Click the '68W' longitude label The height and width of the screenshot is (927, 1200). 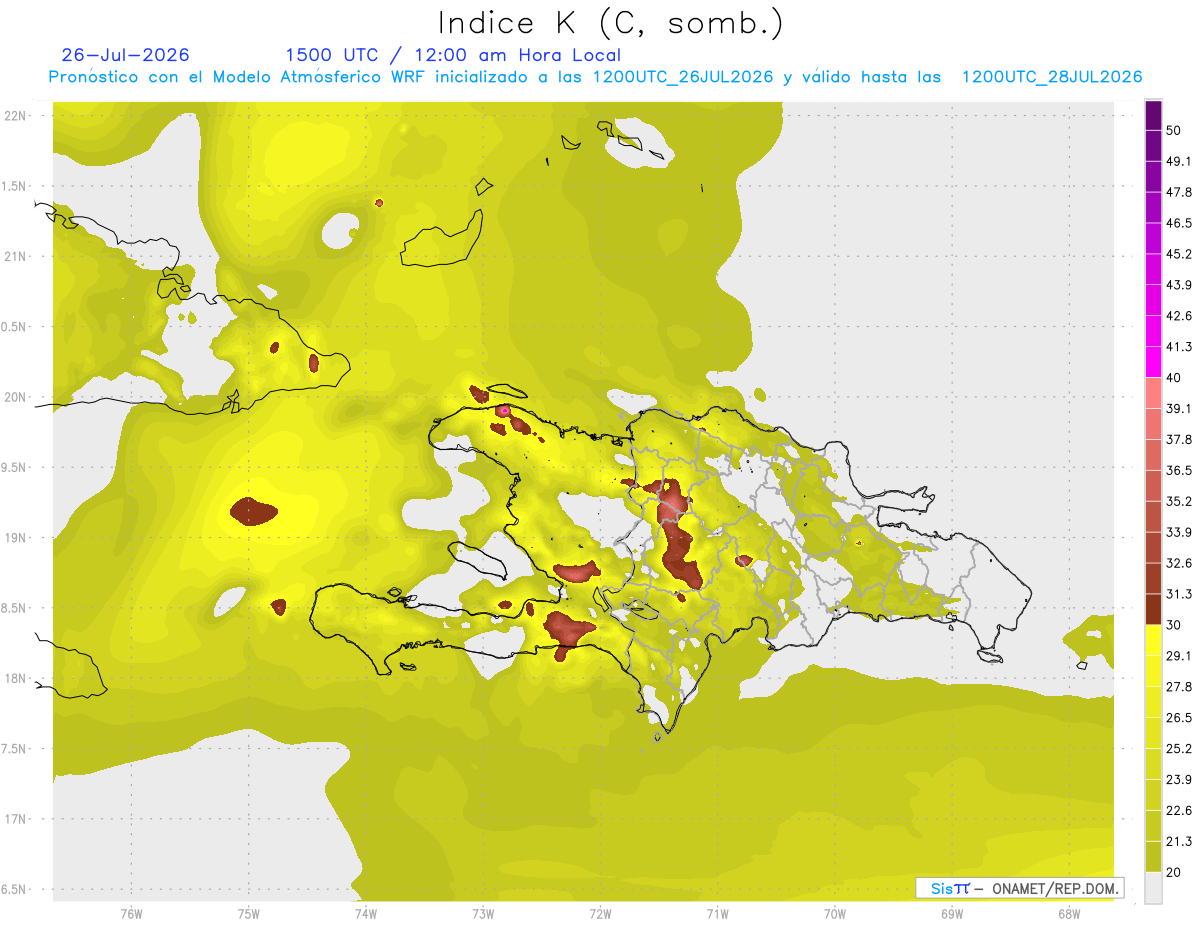click(1068, 914)
